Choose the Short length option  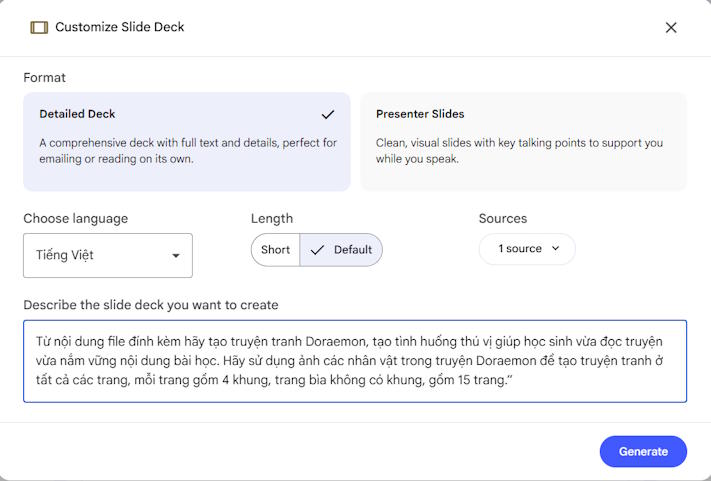click(x=275, y=250)
